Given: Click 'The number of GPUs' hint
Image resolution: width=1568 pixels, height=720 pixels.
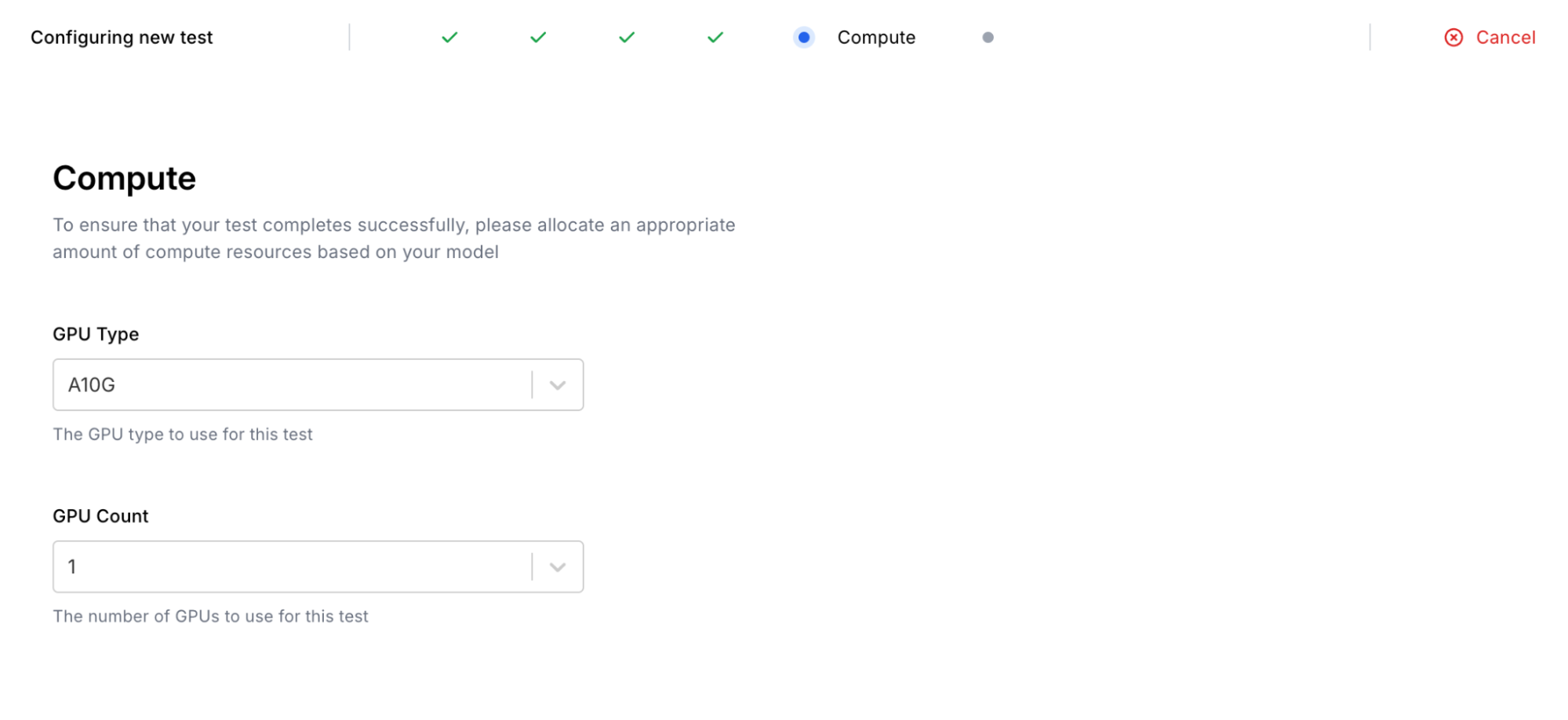Looking at the screenshot, I should coord(210,616).
